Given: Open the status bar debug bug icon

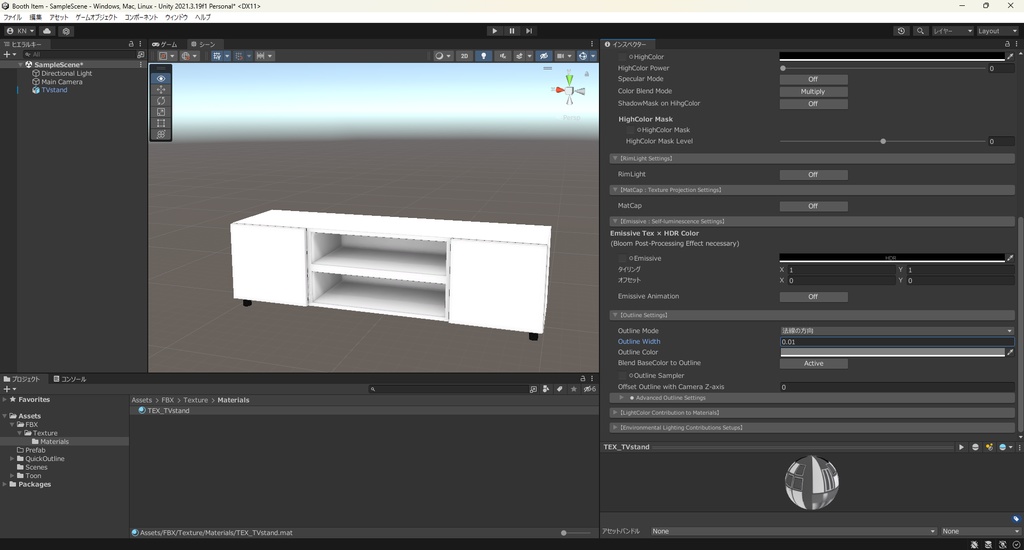Looking at the screenshot, I should [974, 544].
